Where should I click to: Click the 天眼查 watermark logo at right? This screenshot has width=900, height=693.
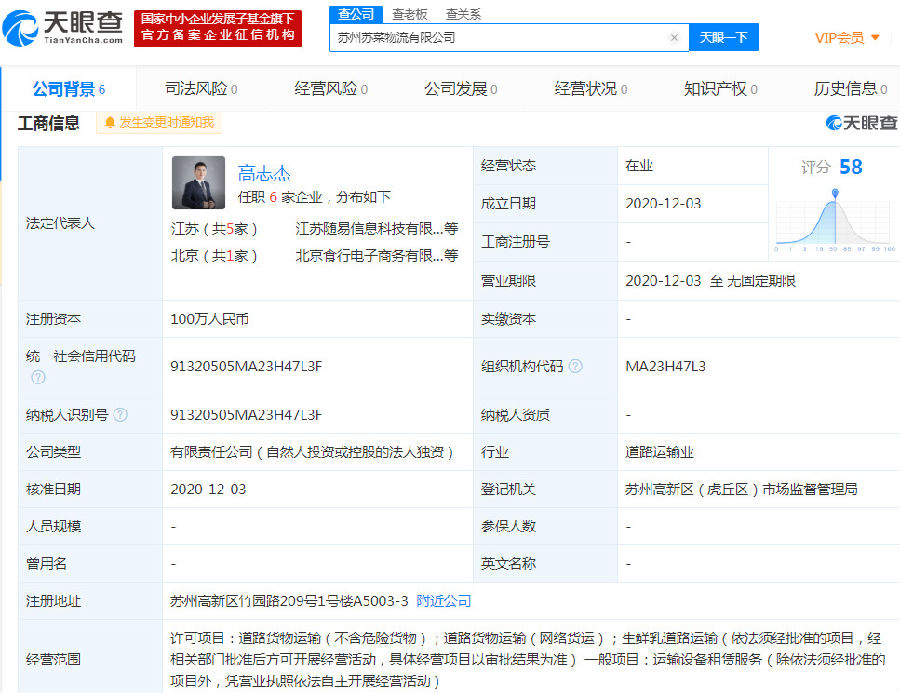coord(861,122)
